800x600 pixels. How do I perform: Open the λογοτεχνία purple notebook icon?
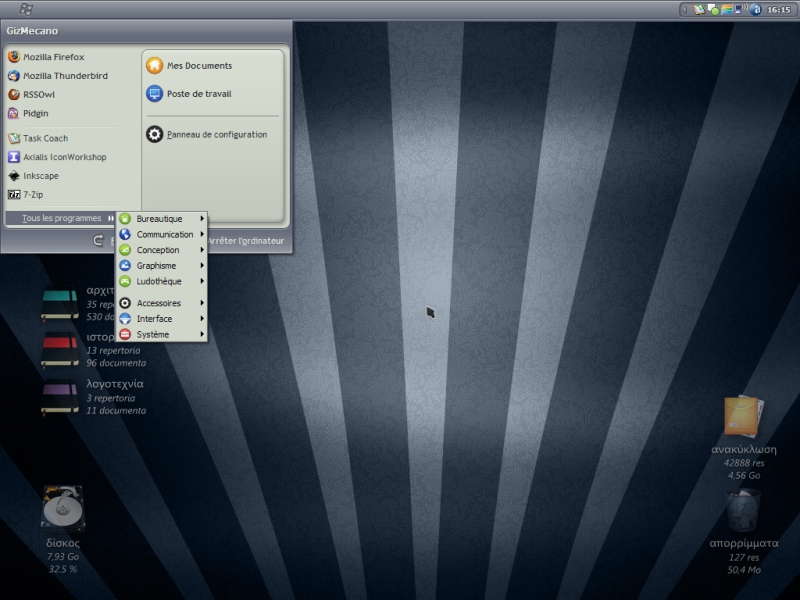60,397
